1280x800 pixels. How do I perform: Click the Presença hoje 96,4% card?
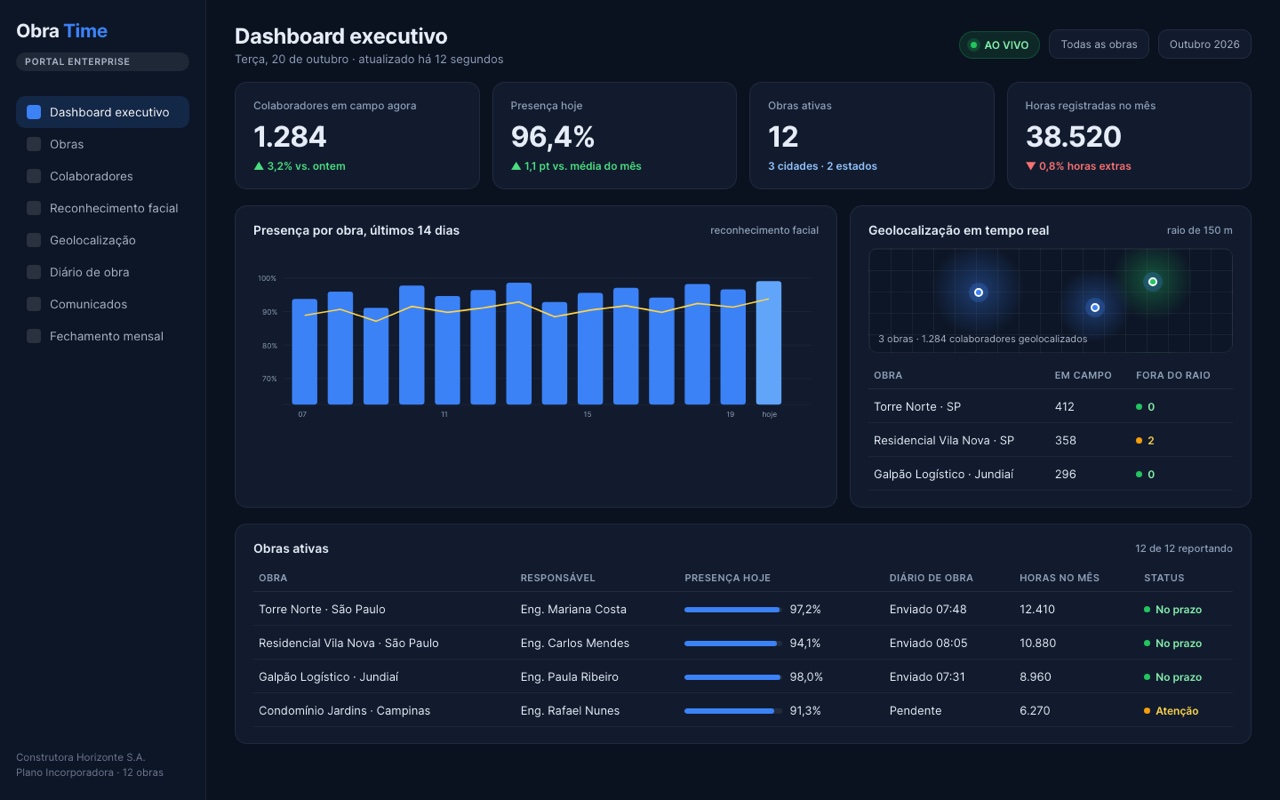coord(614,135)
